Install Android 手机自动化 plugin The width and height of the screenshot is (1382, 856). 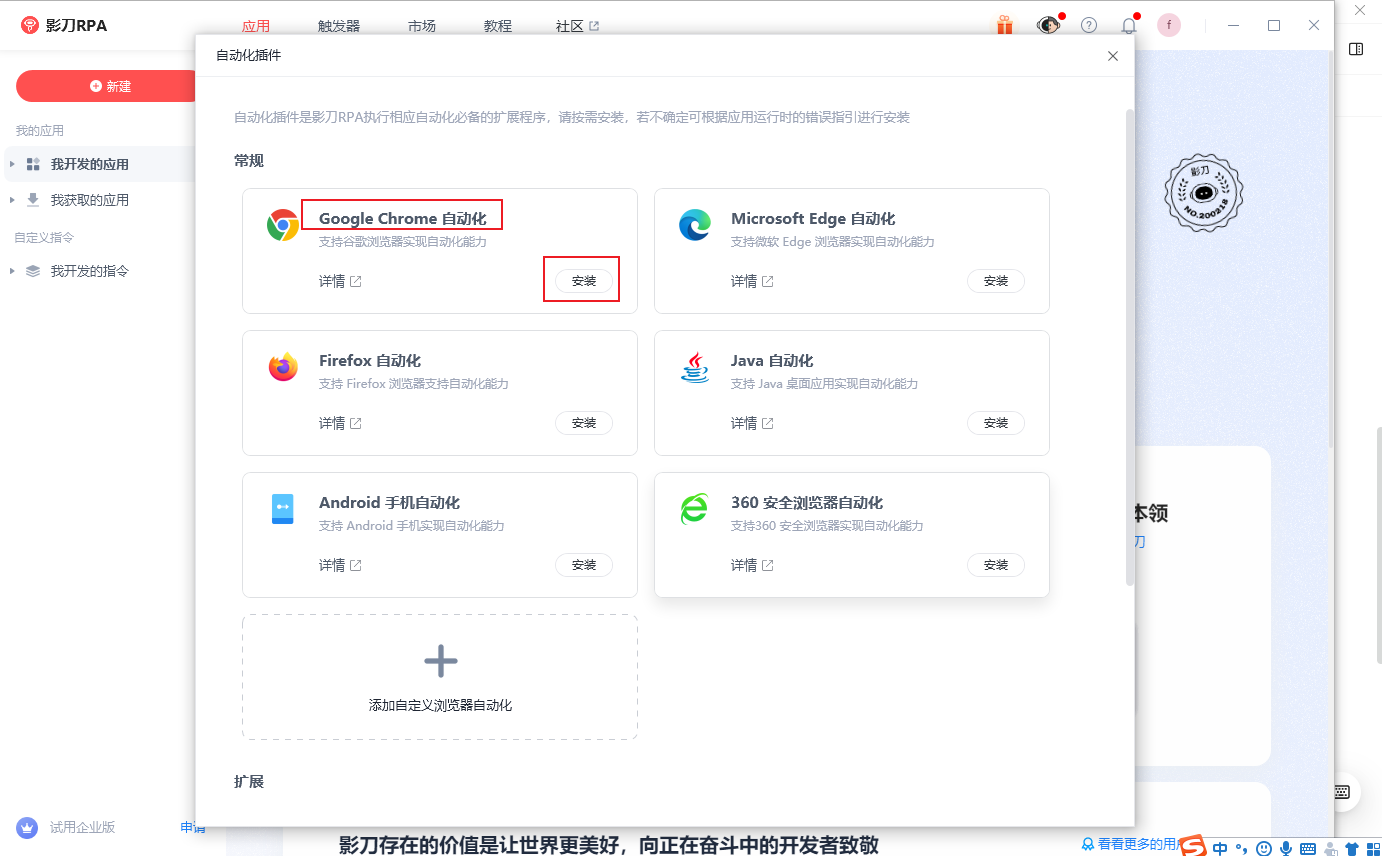coord(584,565)
